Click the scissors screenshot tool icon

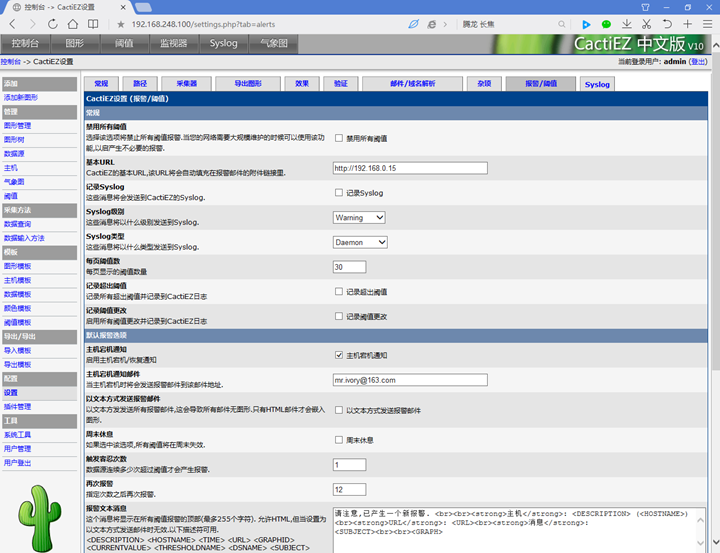647,24
